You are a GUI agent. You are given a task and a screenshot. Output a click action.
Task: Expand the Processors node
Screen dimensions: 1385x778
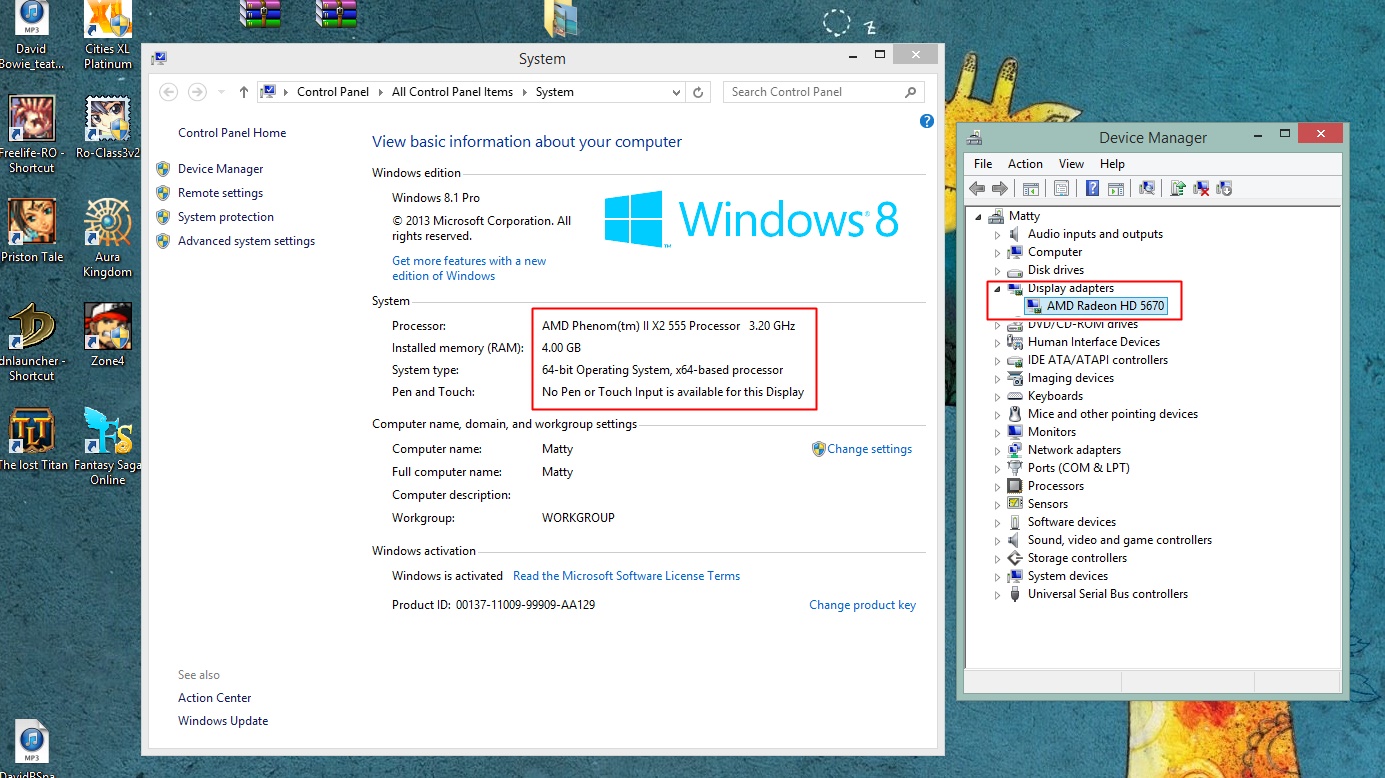click(x=997, y=487)
